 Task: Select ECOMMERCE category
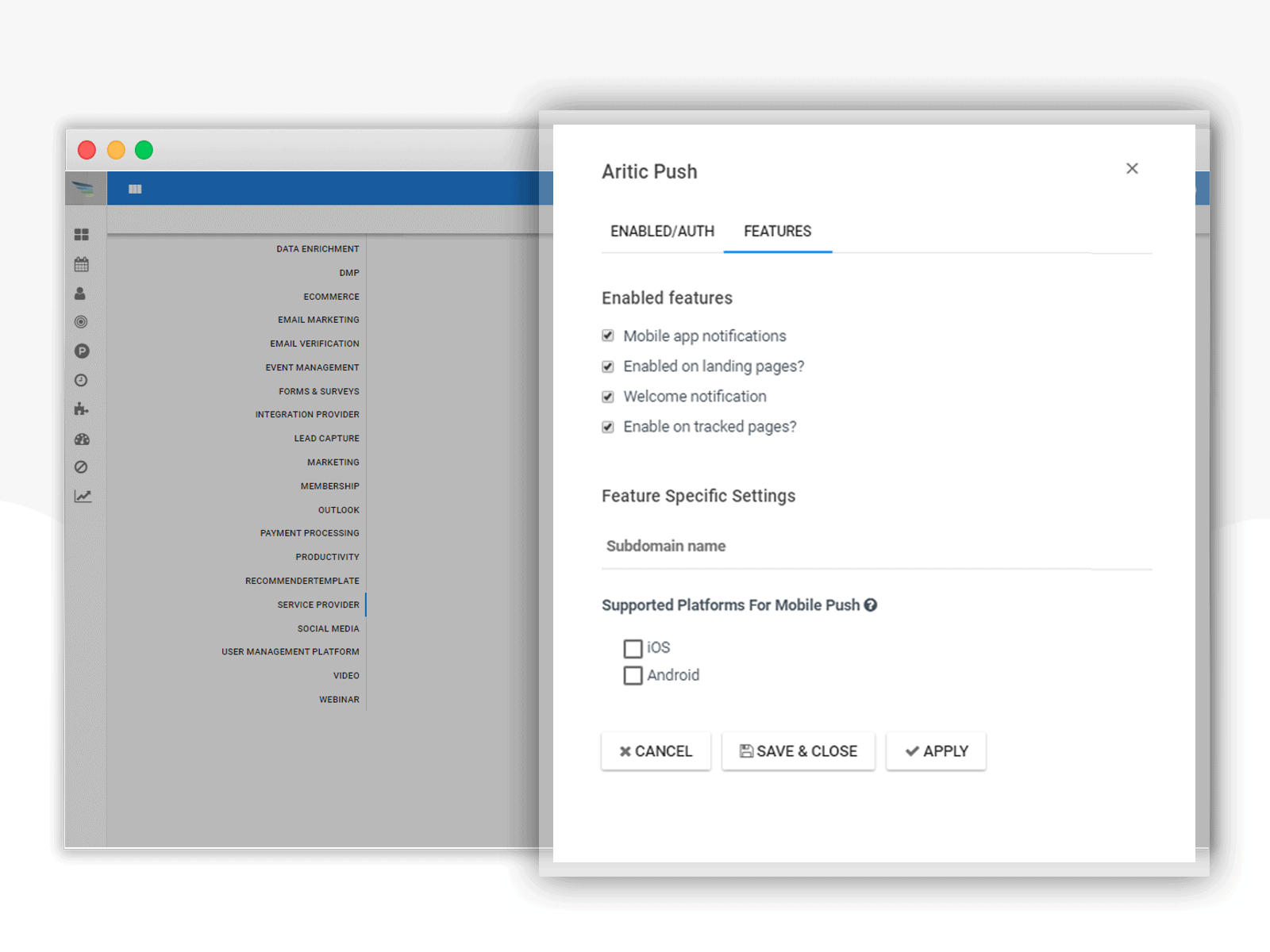coord(331,297)
